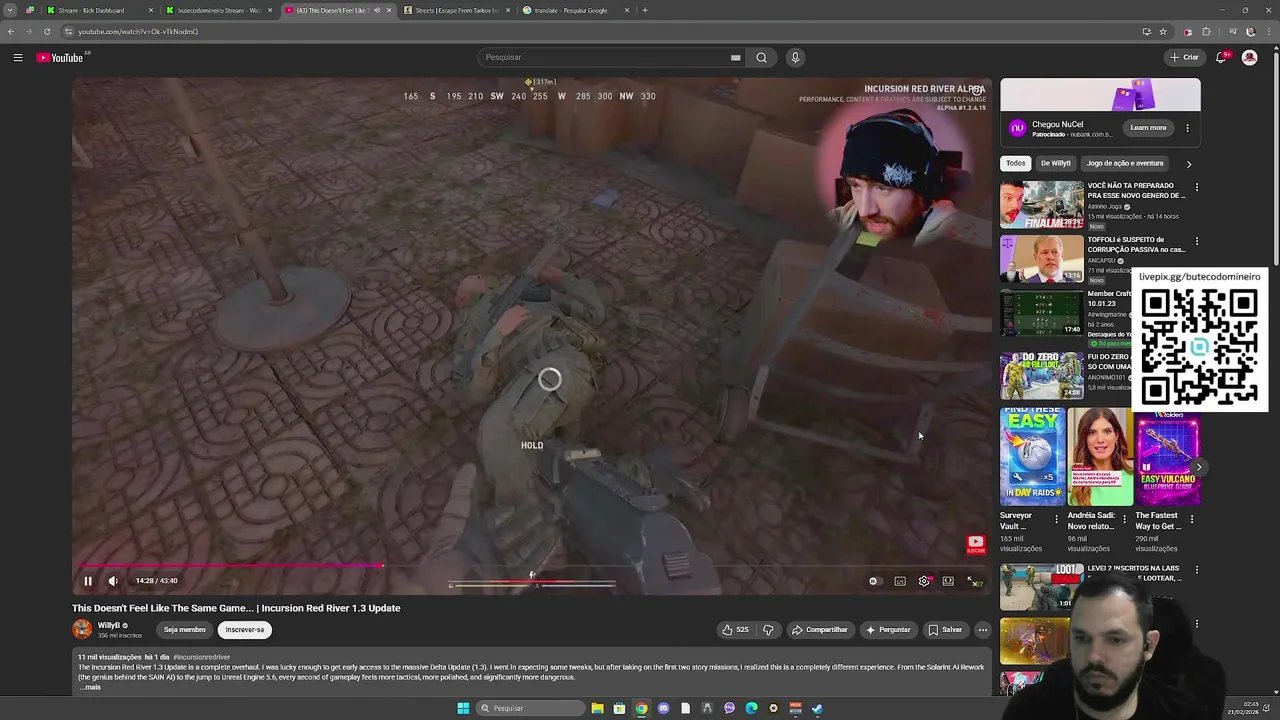Select the Todos filter chip
1280x720 pixels.
click(1016, 163)
